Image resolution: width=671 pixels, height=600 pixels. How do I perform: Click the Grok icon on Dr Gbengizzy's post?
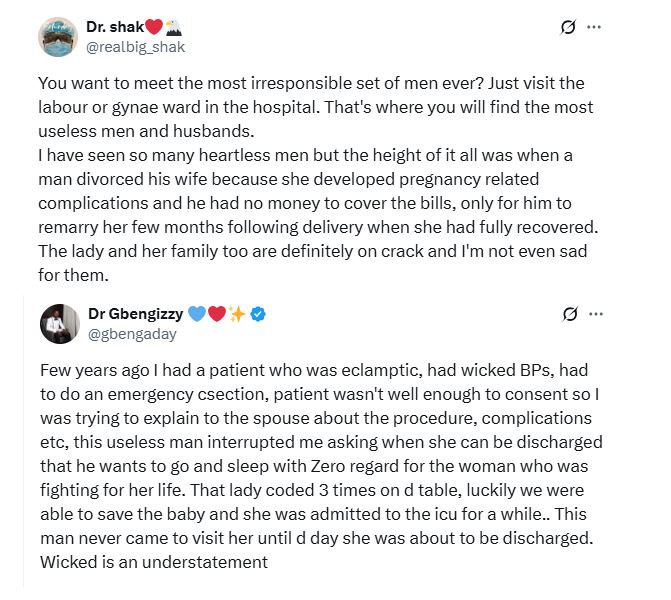(x=570, y=314)
